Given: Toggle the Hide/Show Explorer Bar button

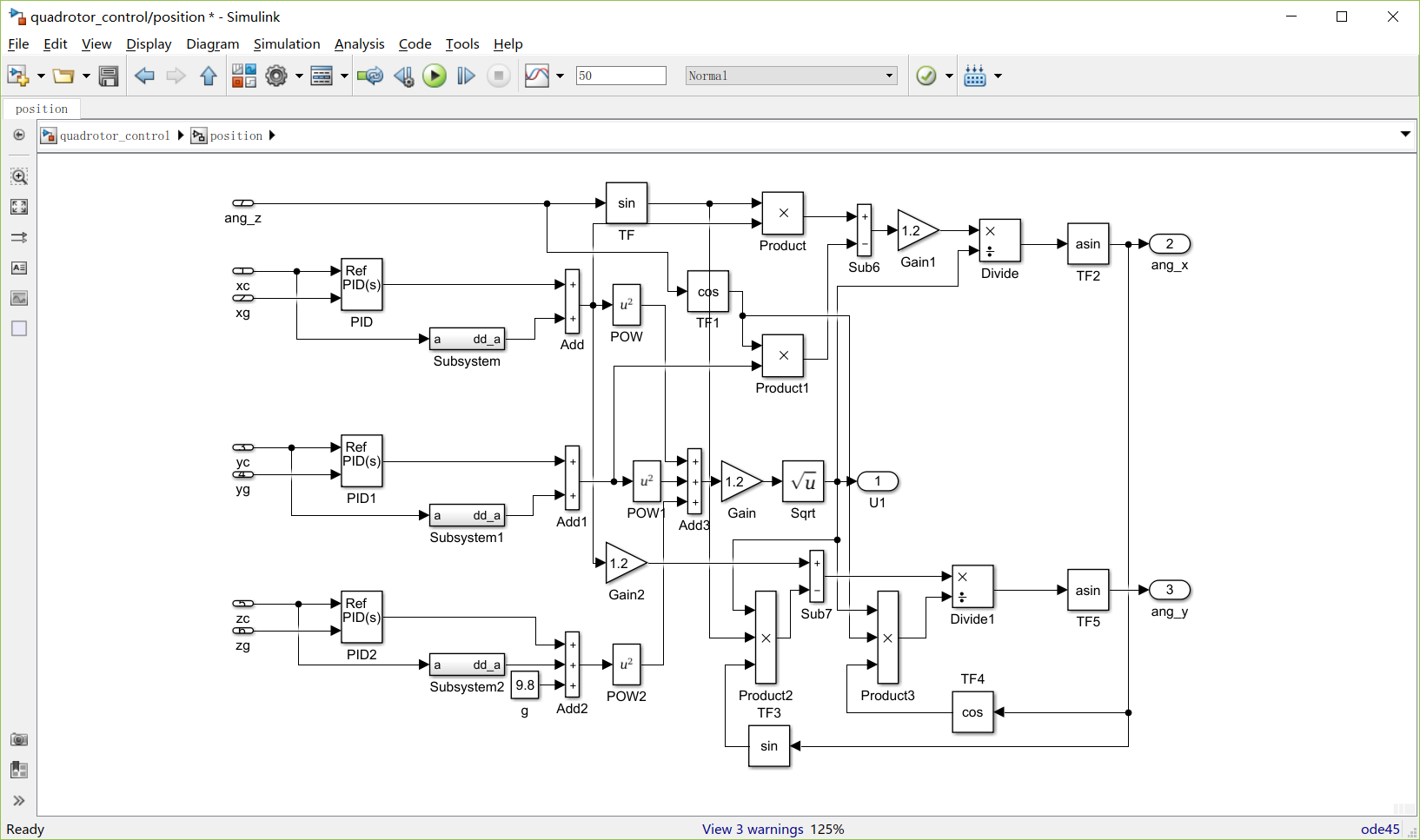Looking at the screenshot, I should coord(18,136).
